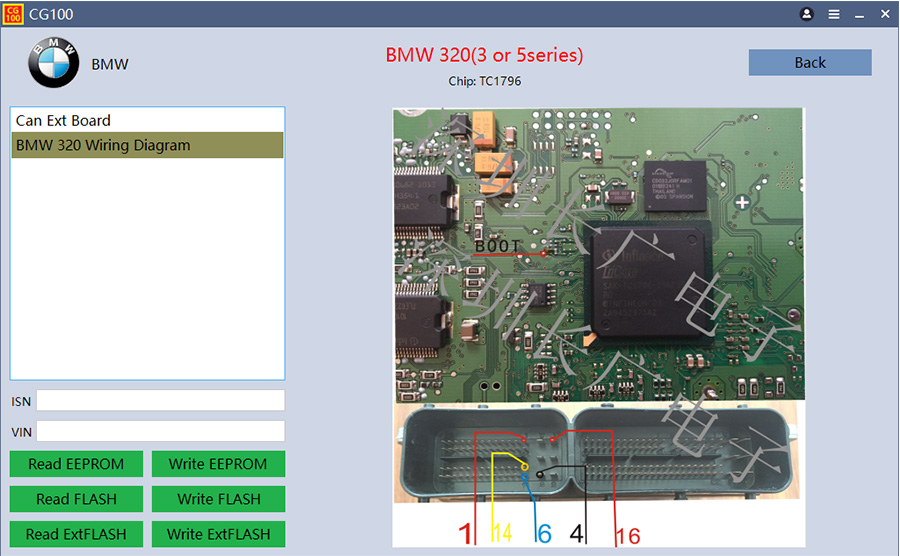Close the CG100 window
Image resolution: width=900 pixels, height=556 pixels.
pyautogui.click(x=885, y=14)
